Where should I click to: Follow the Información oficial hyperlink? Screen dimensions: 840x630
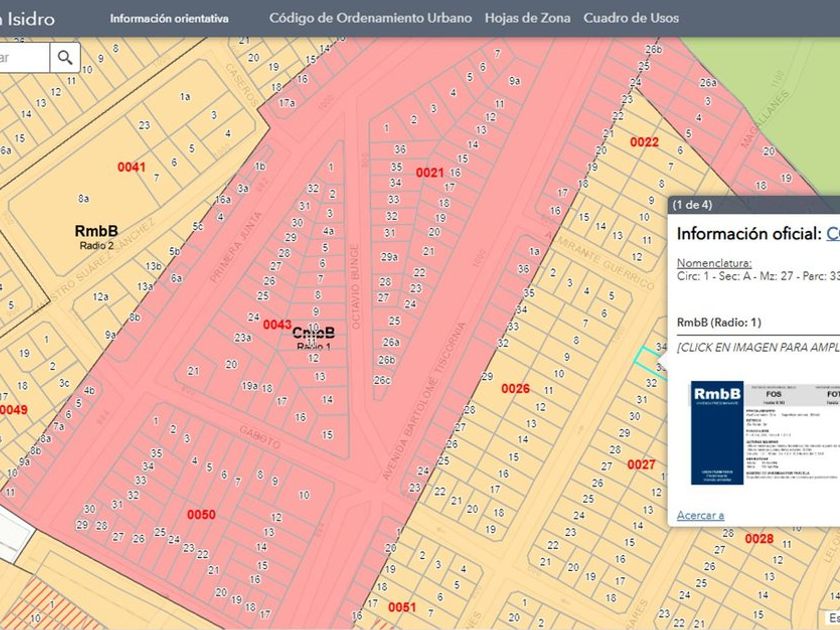point(832,233)
